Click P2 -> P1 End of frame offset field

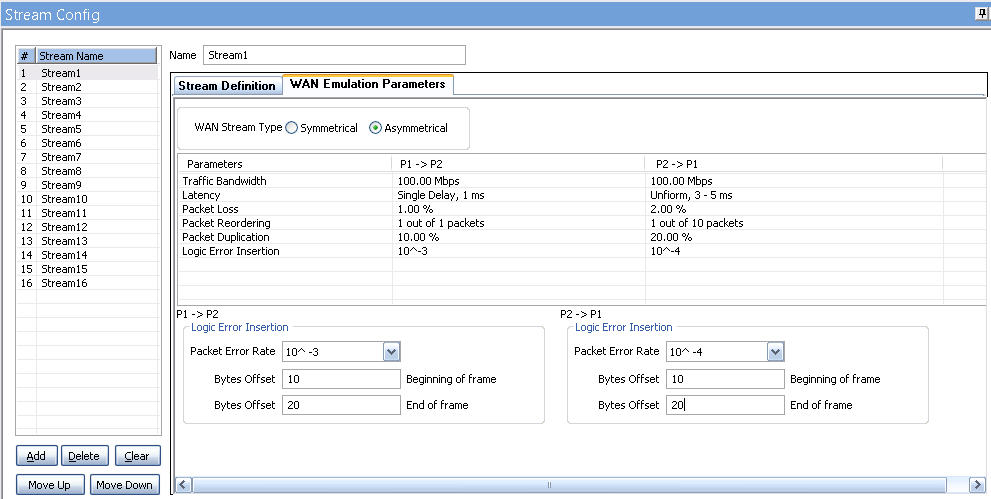pos(725,405)
